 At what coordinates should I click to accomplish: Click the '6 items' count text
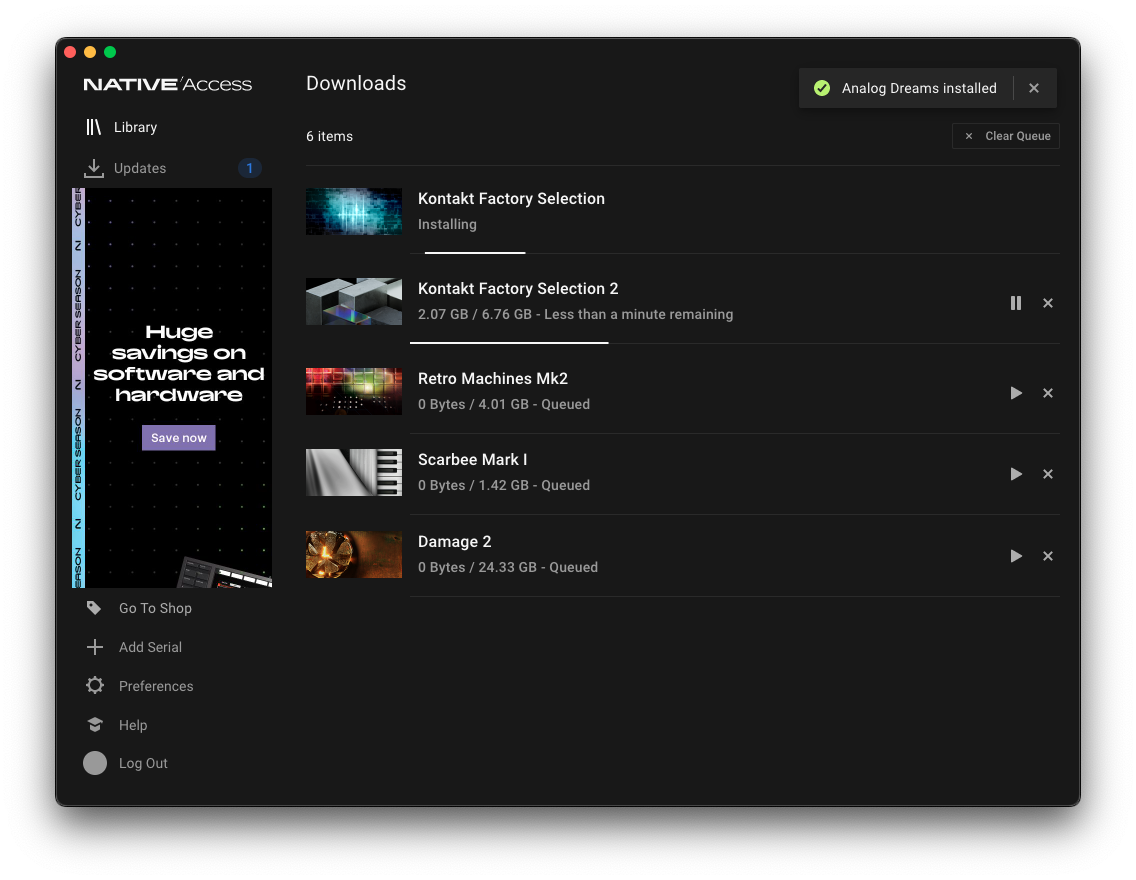pos(329,136)
